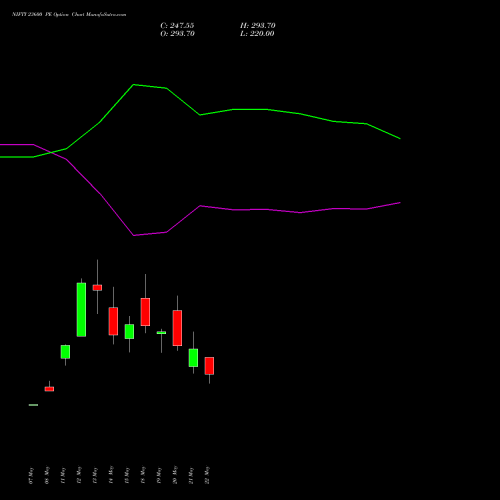Select the red candle for 20 May

click(177, 328)
